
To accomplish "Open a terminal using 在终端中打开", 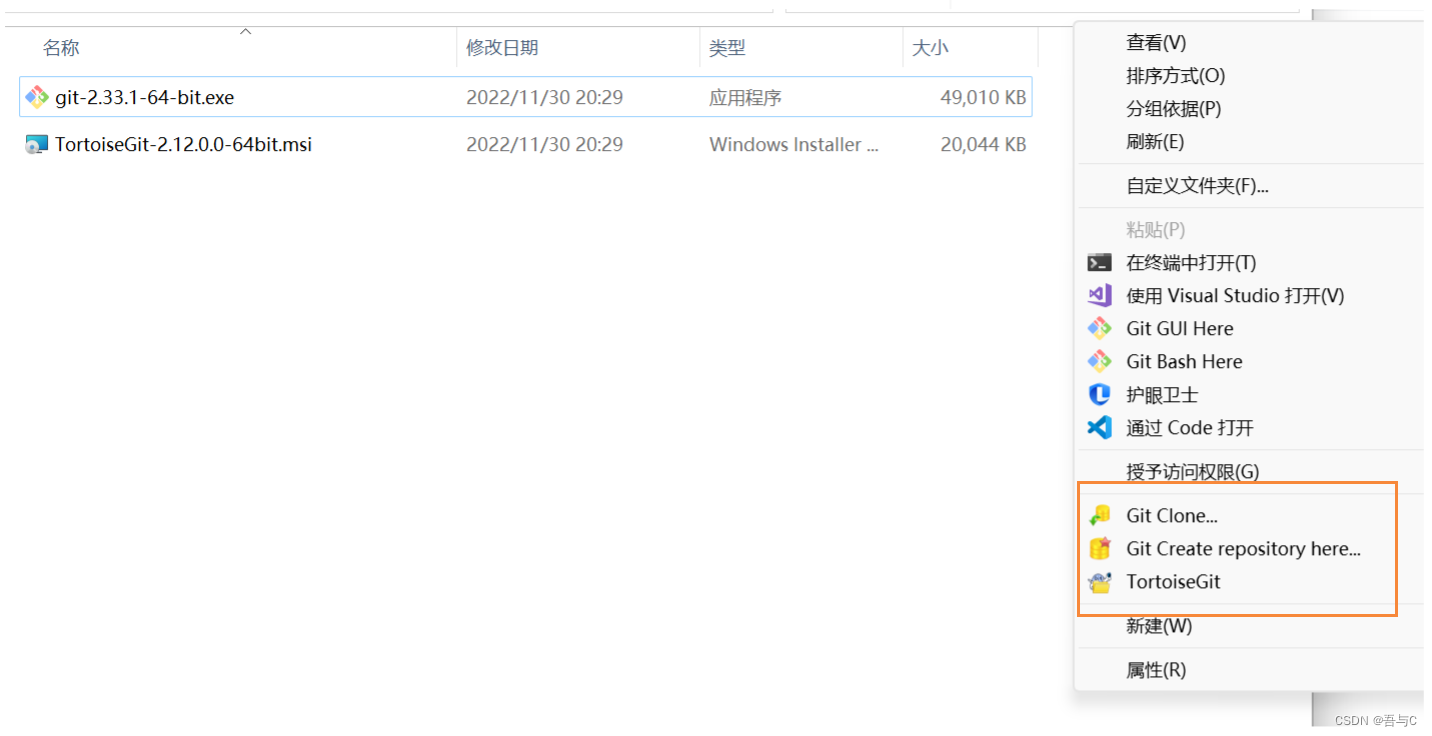I will point(1191,262).
